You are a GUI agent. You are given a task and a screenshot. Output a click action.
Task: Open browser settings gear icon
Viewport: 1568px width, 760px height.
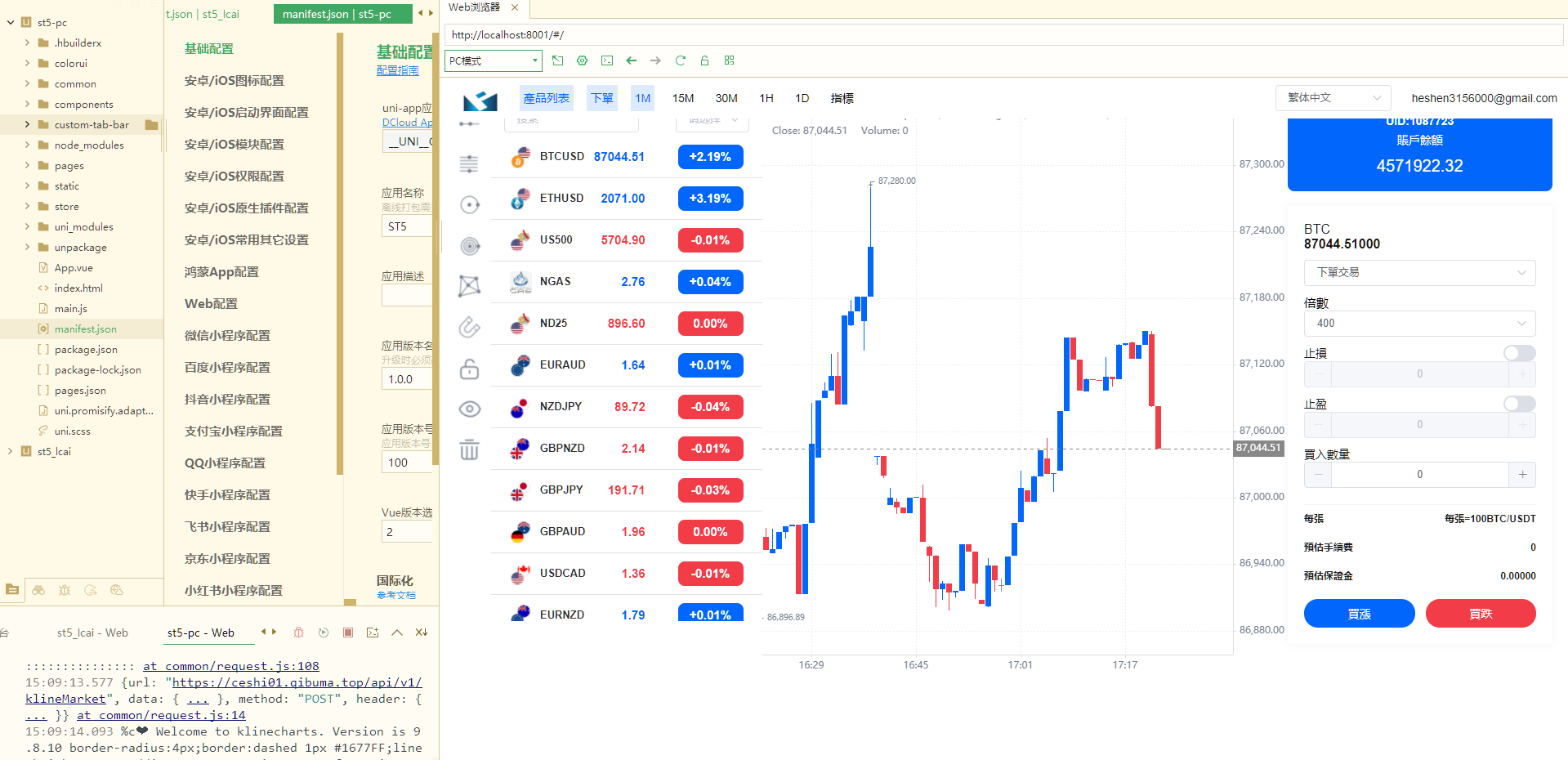pos(582,60)
